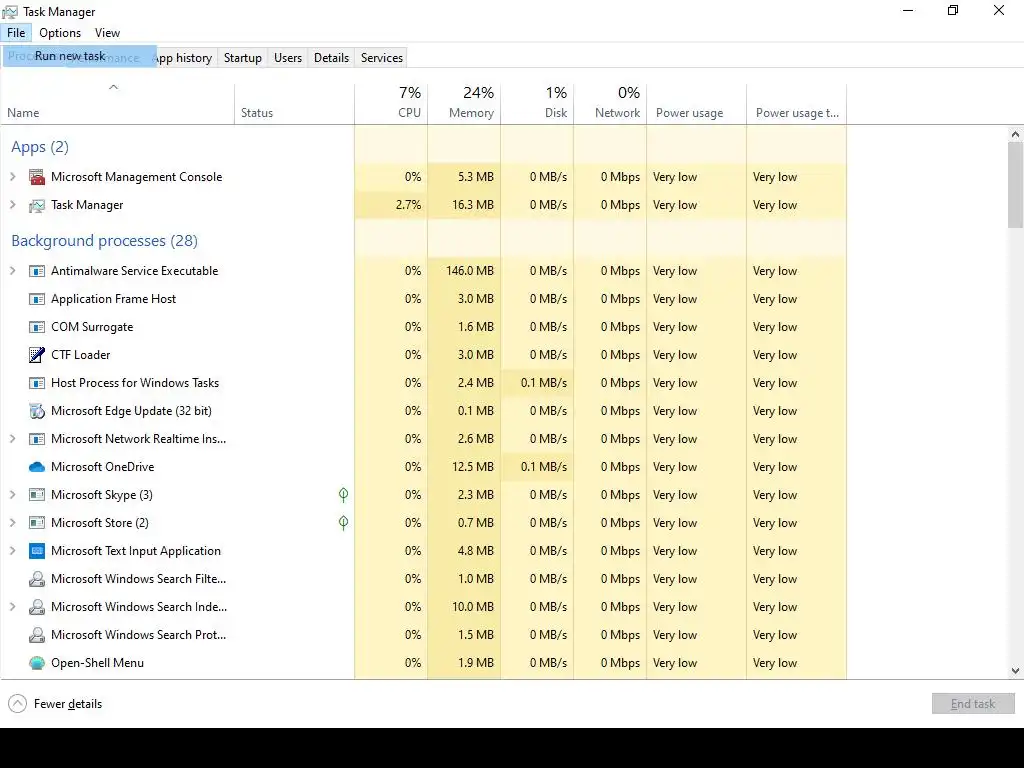Switch to the Users tab
This screenshot has width=1024, height=768.
[288, 58]
